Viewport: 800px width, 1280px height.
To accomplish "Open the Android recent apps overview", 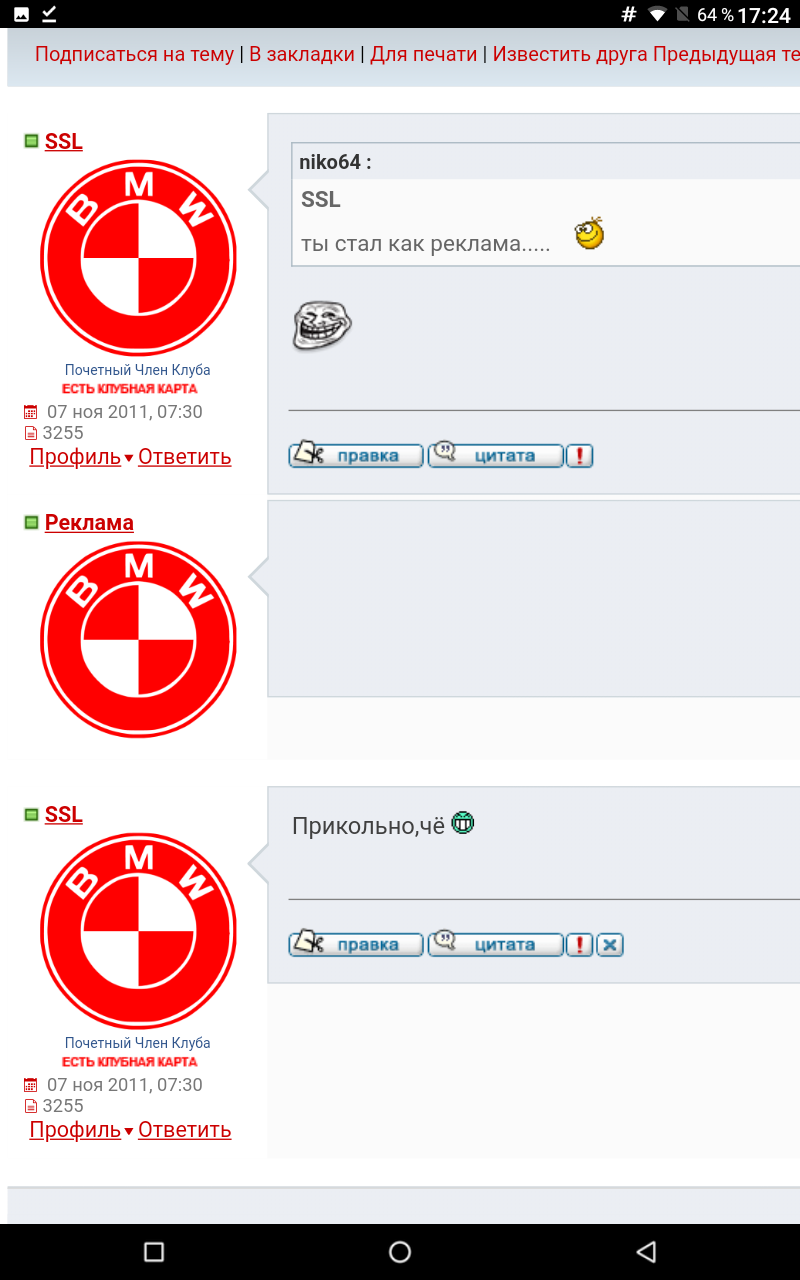I will [x=153, y=1252].
